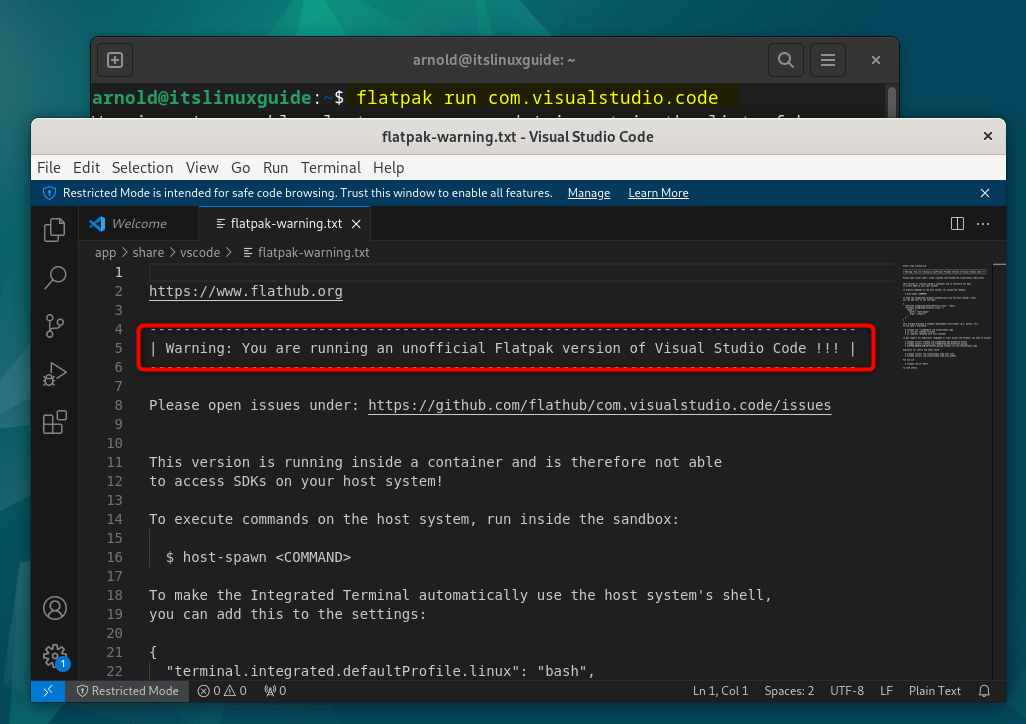Screen dimensions: 1026x724
Task: Toggle the errors and warnings indicator
Action: click(221, 691)
